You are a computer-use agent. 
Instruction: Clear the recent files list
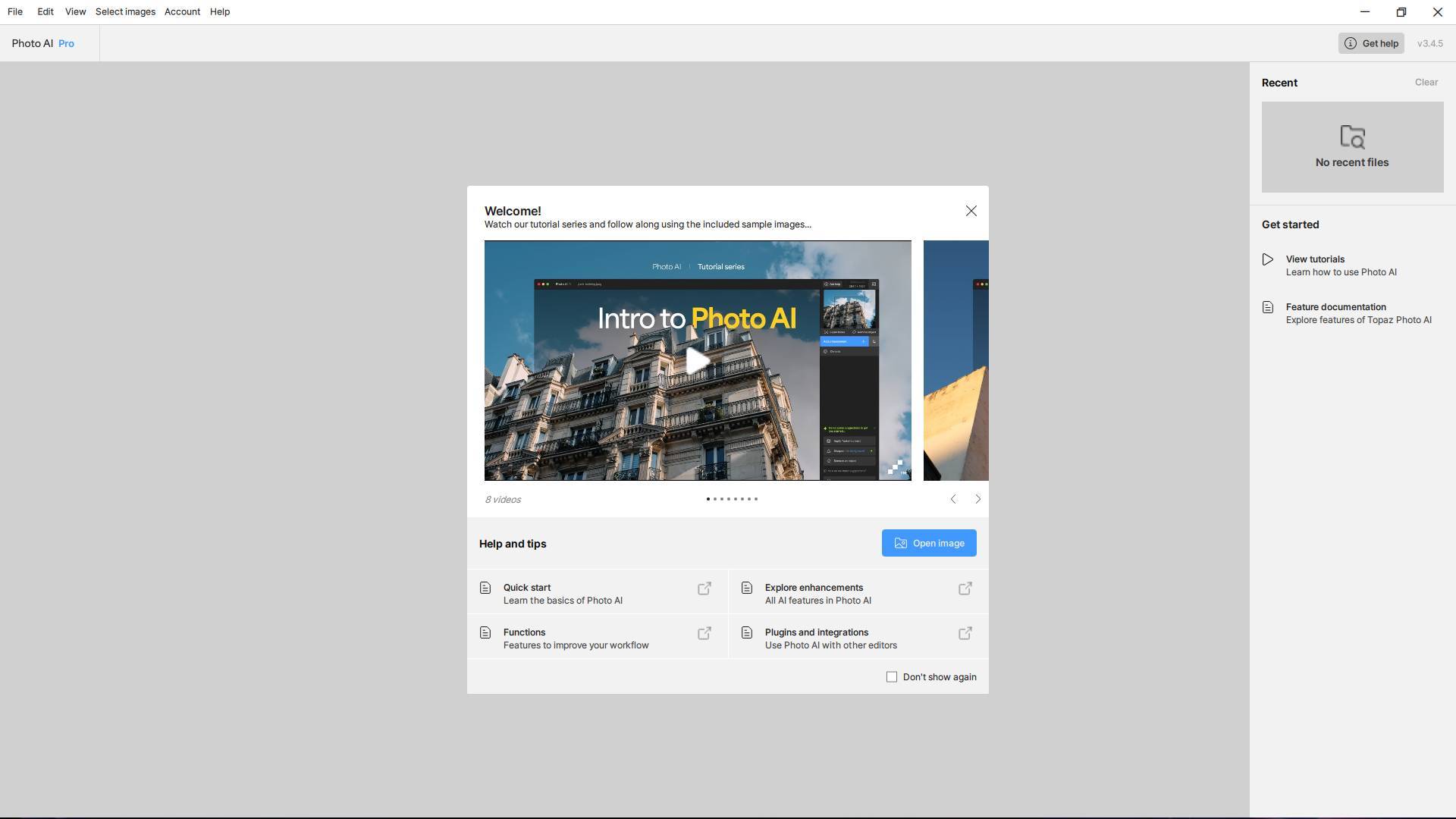(x=1426, y=82)
